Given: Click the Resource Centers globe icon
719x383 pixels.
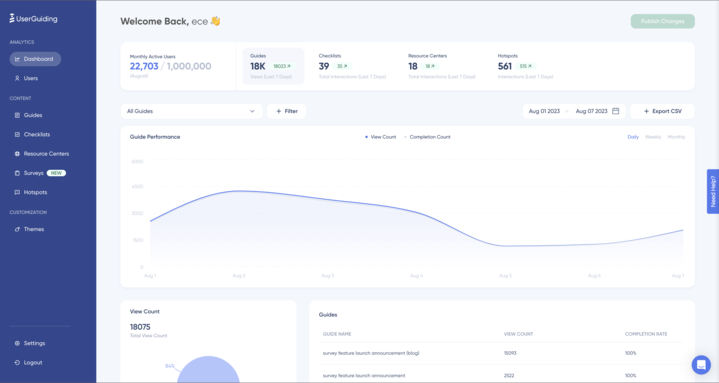Looking at the screenshot, I should coord(17,154).
